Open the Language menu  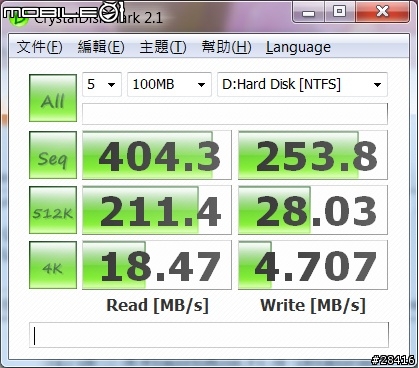click(298, 48)
